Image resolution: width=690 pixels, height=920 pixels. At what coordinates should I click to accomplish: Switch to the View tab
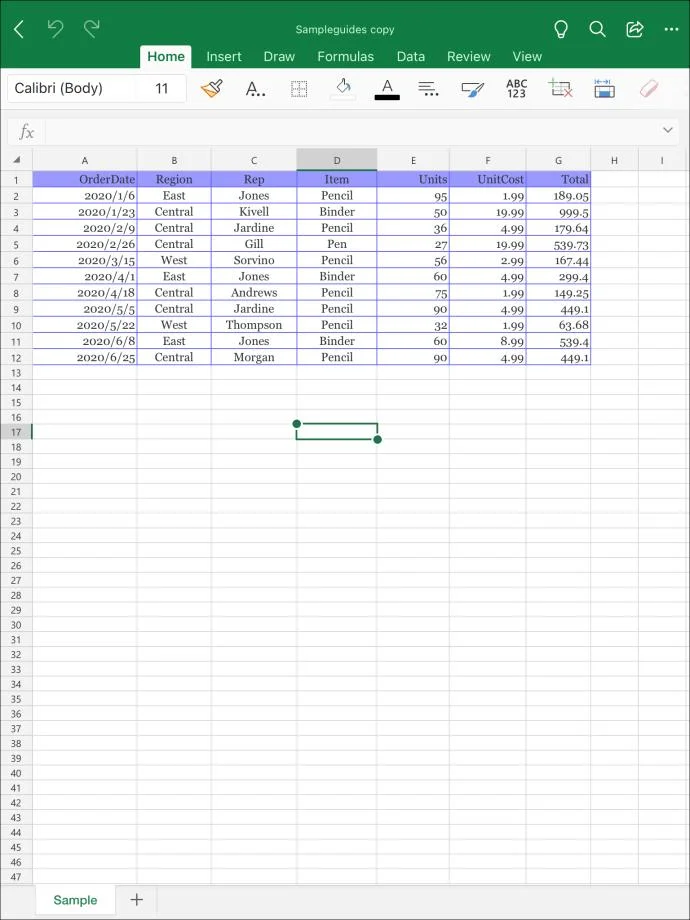coord(527,57)
